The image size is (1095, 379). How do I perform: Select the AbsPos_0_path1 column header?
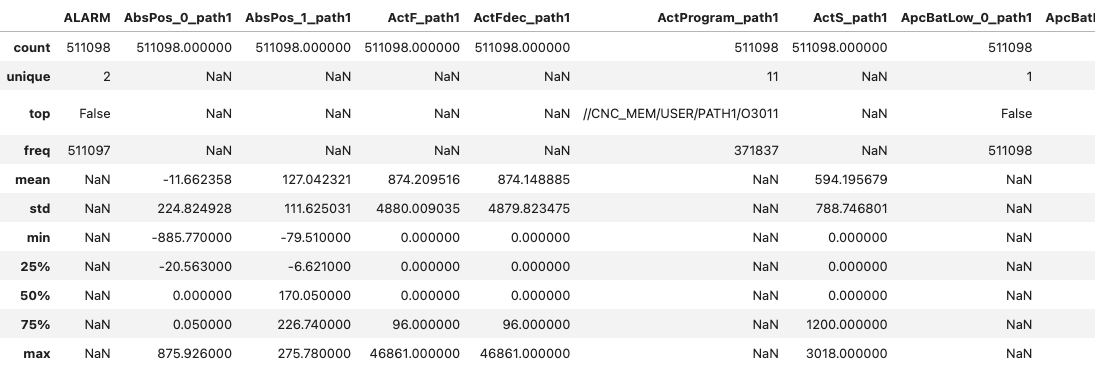point(177,17)
